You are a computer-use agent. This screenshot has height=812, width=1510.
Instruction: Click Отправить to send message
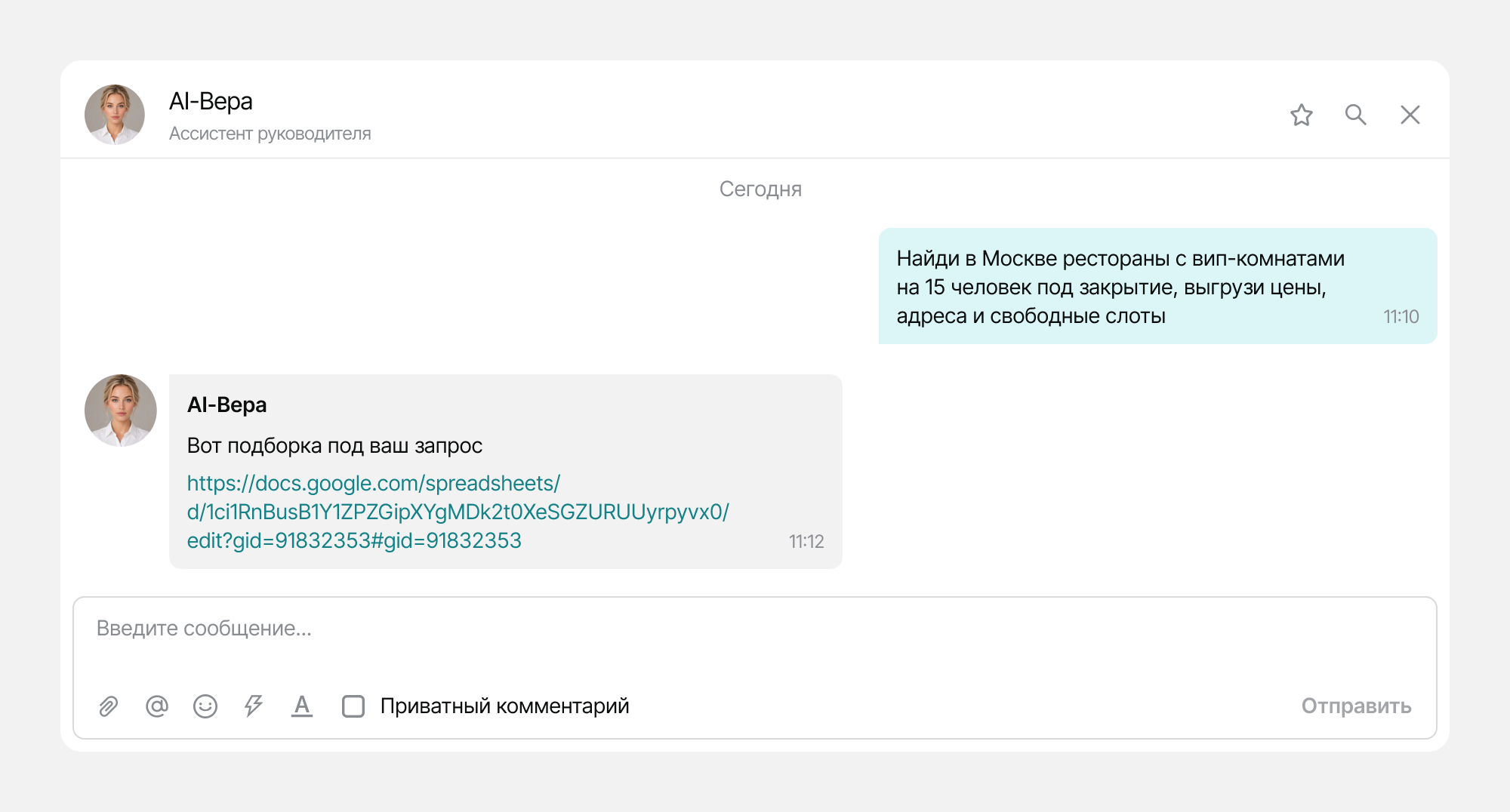click(x=1356, y=706)
